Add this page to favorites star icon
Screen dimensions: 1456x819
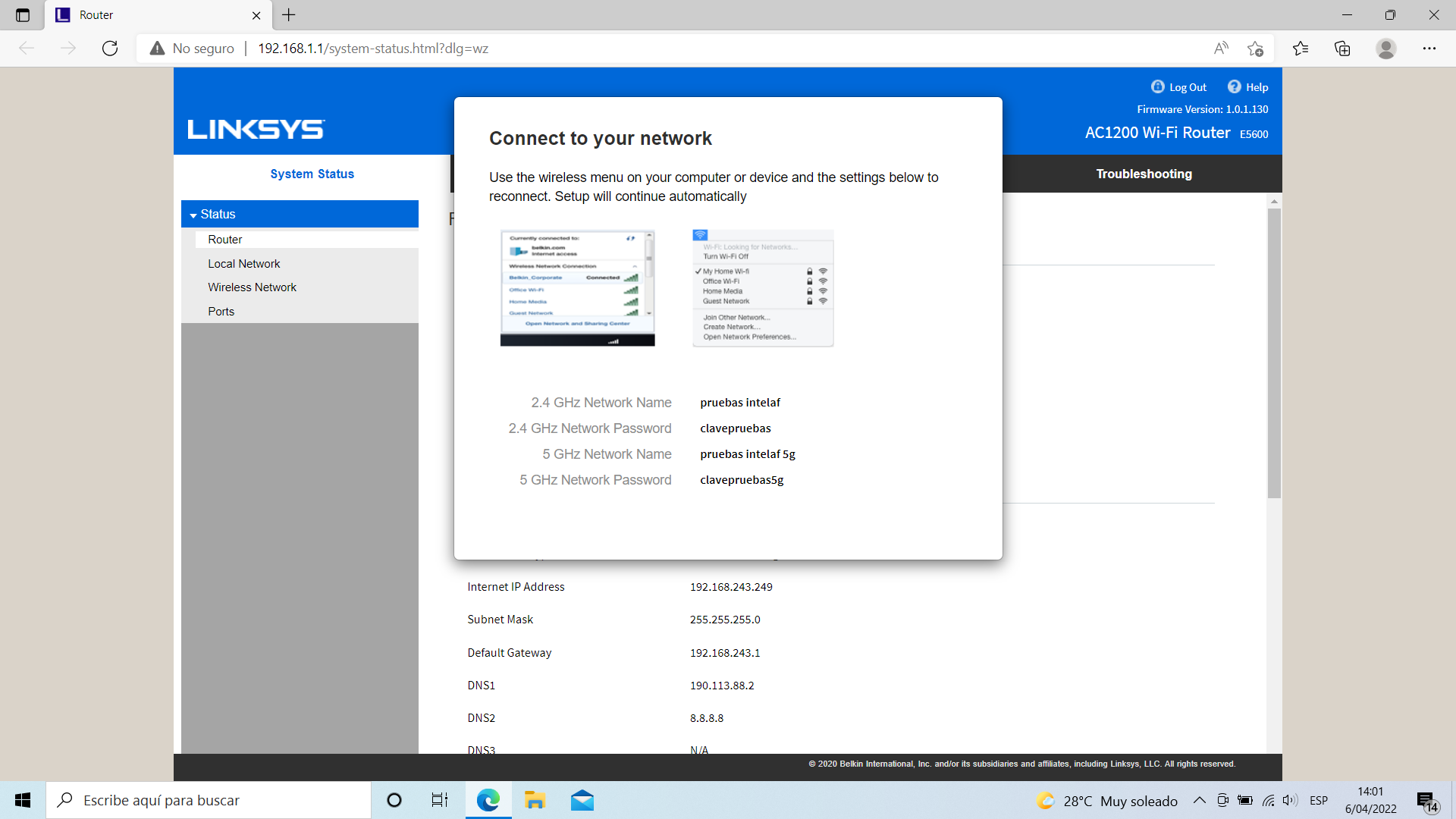point(1255,49)
